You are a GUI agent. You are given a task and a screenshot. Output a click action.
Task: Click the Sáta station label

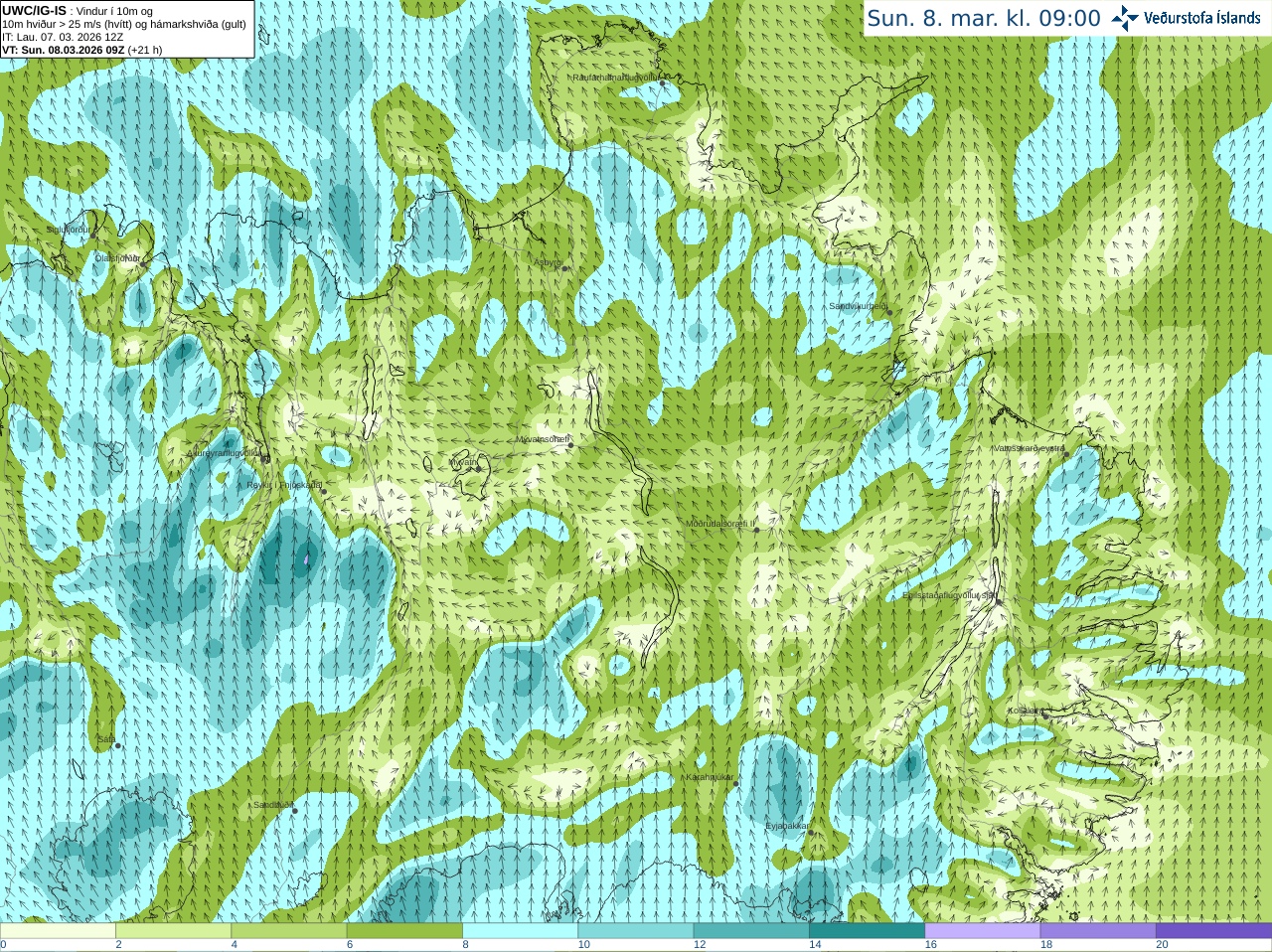pyautogui.click(x=105, y=739)
